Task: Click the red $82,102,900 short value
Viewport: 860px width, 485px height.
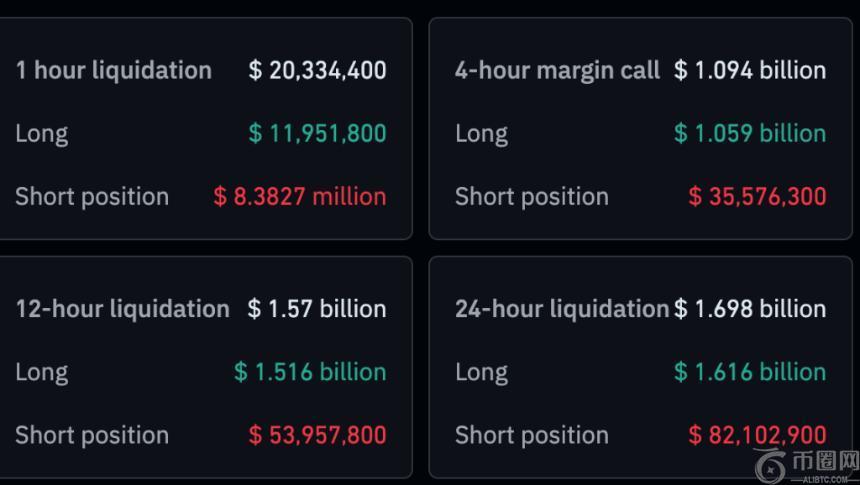Action: (757, 435)
